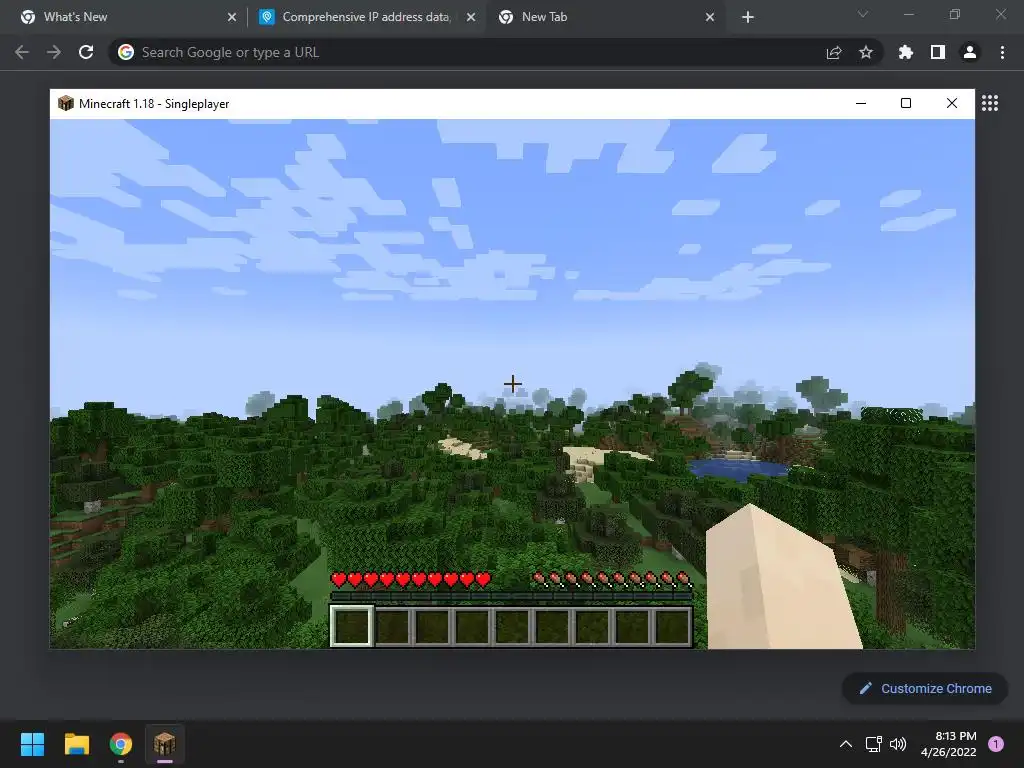Open Google Chrome from taskbar

pyautogui.click(x=121, y=744)
